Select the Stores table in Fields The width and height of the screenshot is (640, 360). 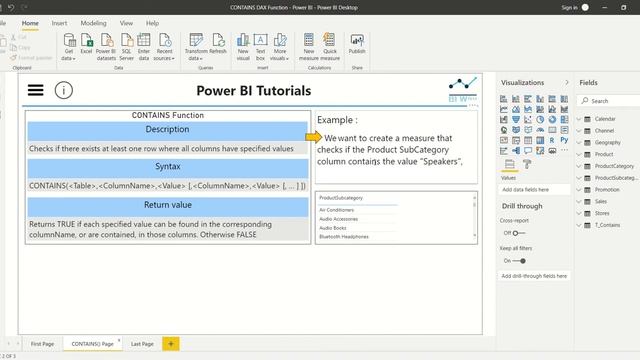pyautogui.click(x=602, y=213)
